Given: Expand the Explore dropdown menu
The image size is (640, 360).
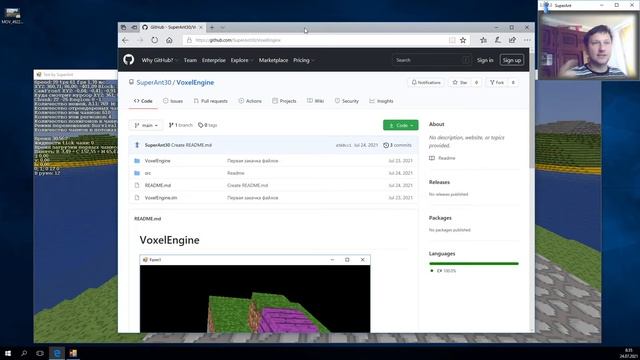Looking at the screenshot, I should (x=242, y=60).
